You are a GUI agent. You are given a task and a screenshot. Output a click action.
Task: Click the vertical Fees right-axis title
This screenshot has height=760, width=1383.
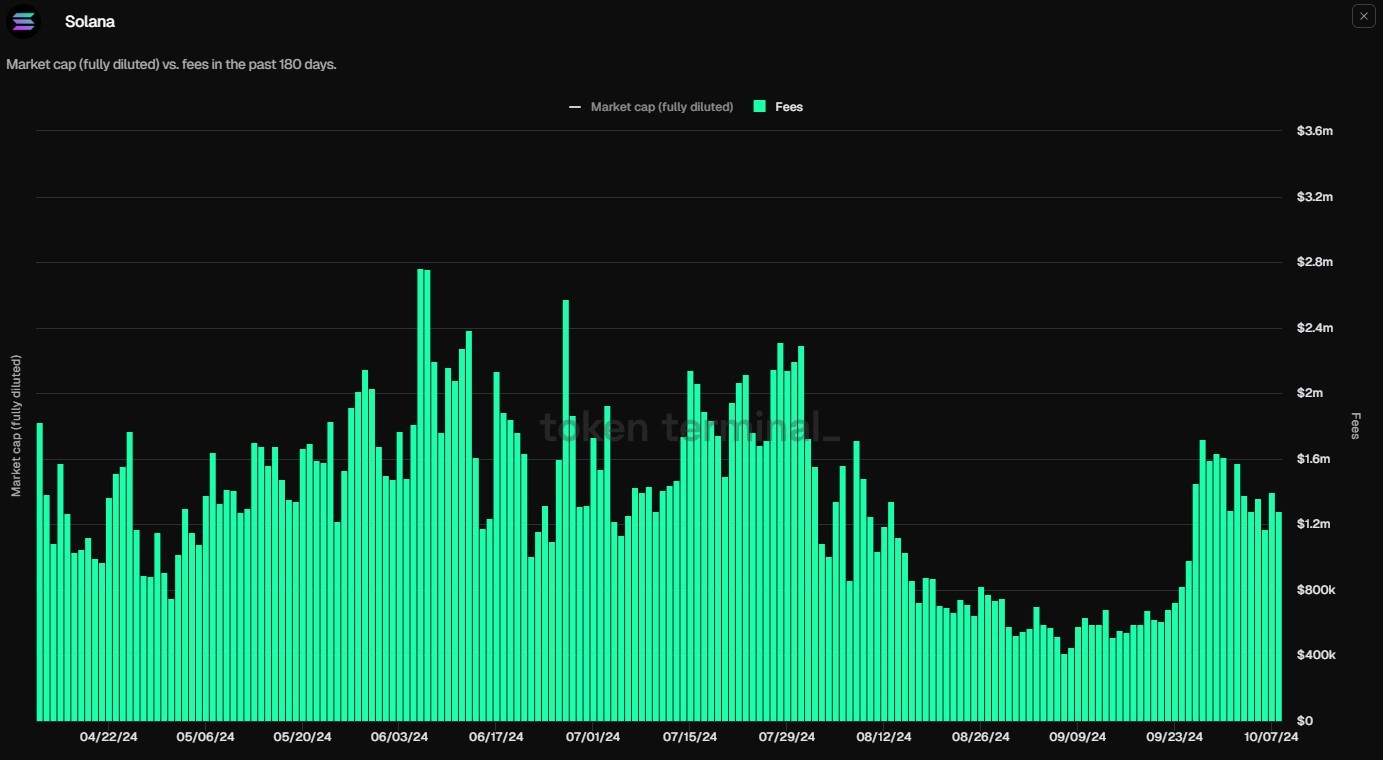tap(1355, 426)
